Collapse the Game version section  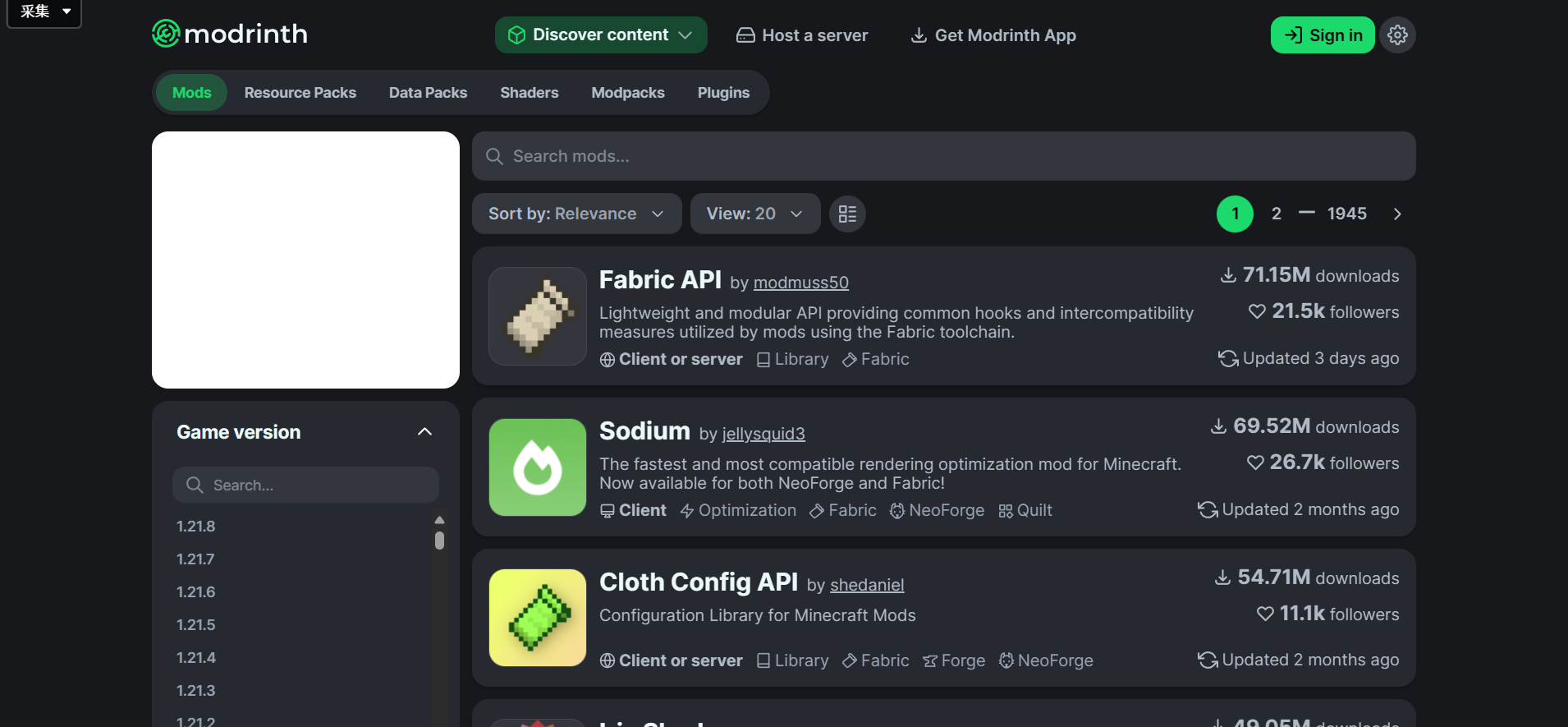(x=424, y=432)
